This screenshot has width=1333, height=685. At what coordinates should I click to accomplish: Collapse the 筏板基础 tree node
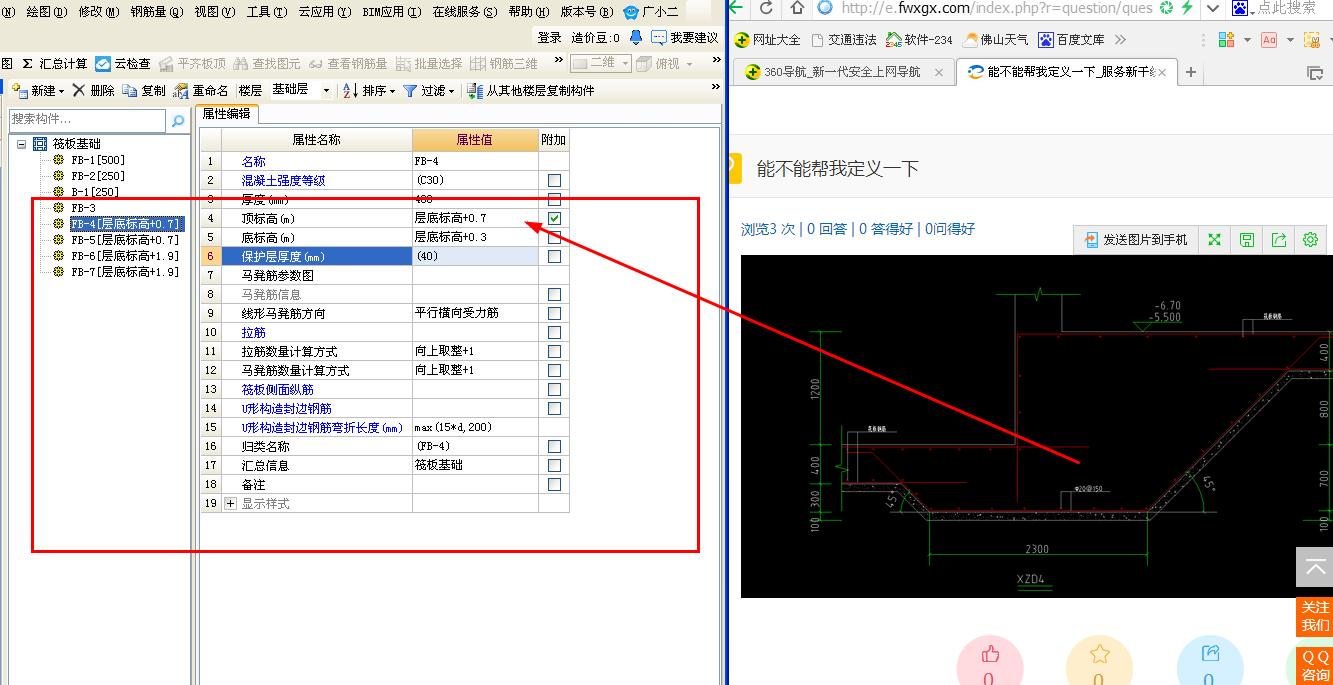(x=22, y=144)
